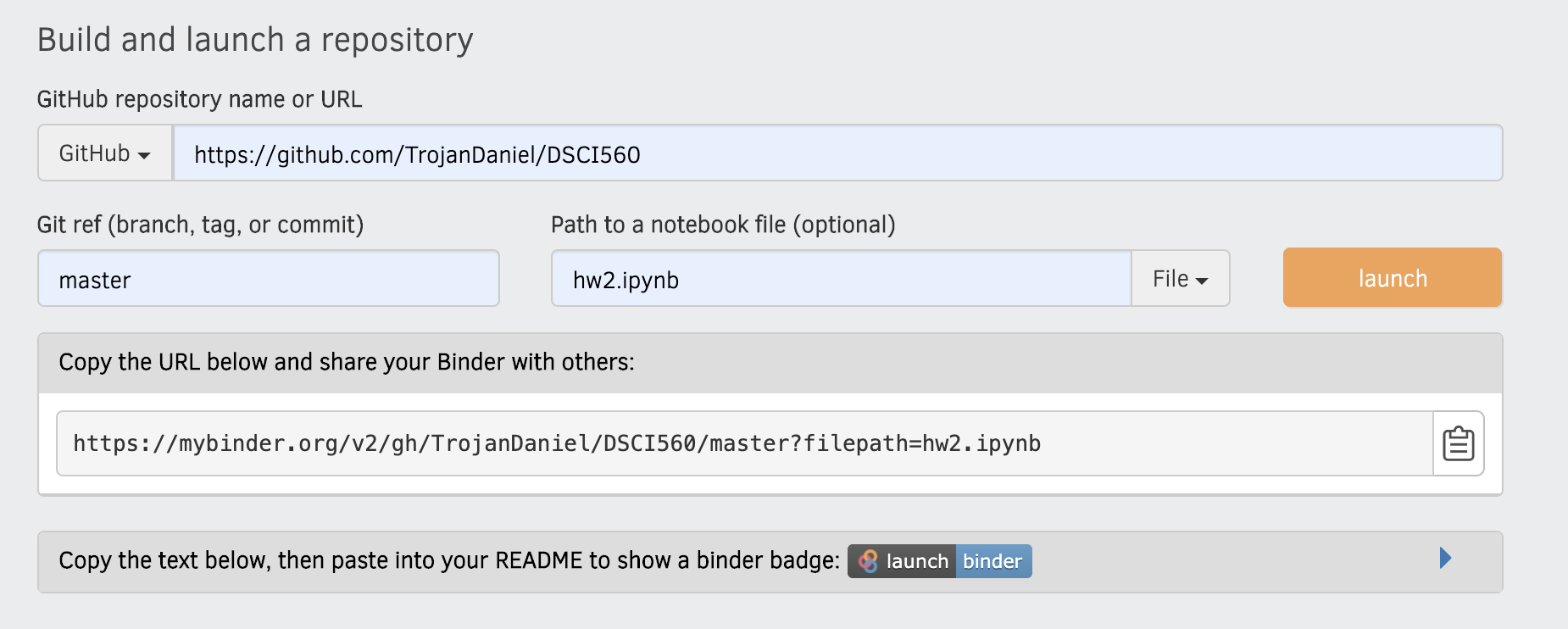Click the caret arrow beside File

[1202, 281]
